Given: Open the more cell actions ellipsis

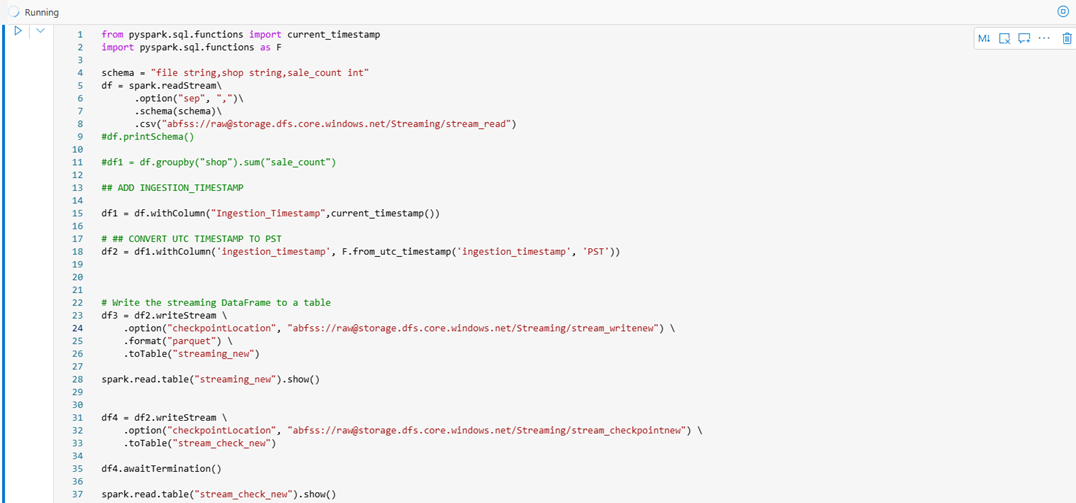Looking at the screenshot, I should coord(1044,38).
